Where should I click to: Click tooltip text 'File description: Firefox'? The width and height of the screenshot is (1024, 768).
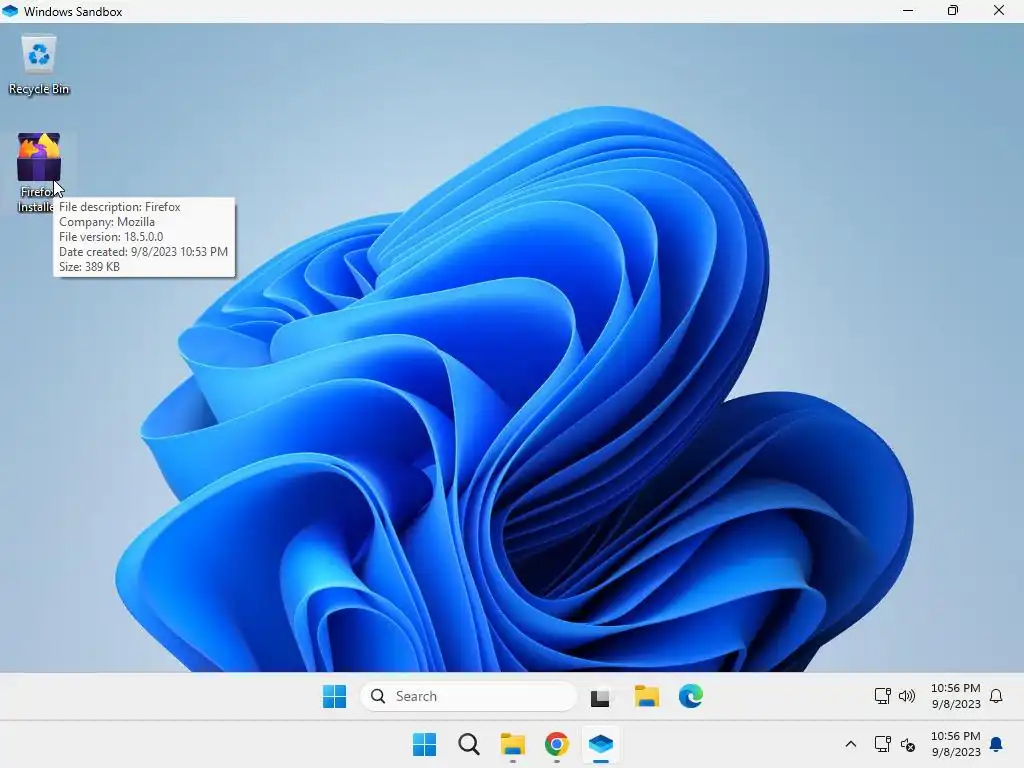[x=120, y=206]
